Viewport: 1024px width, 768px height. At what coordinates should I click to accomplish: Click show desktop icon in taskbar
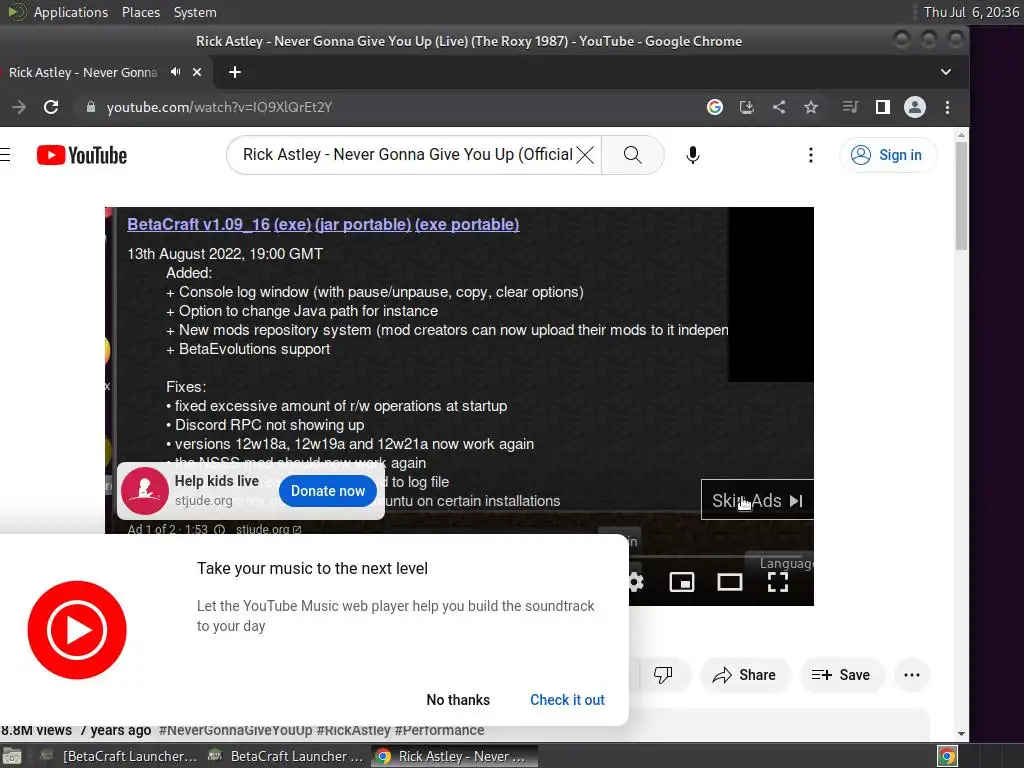pos(12,756)
